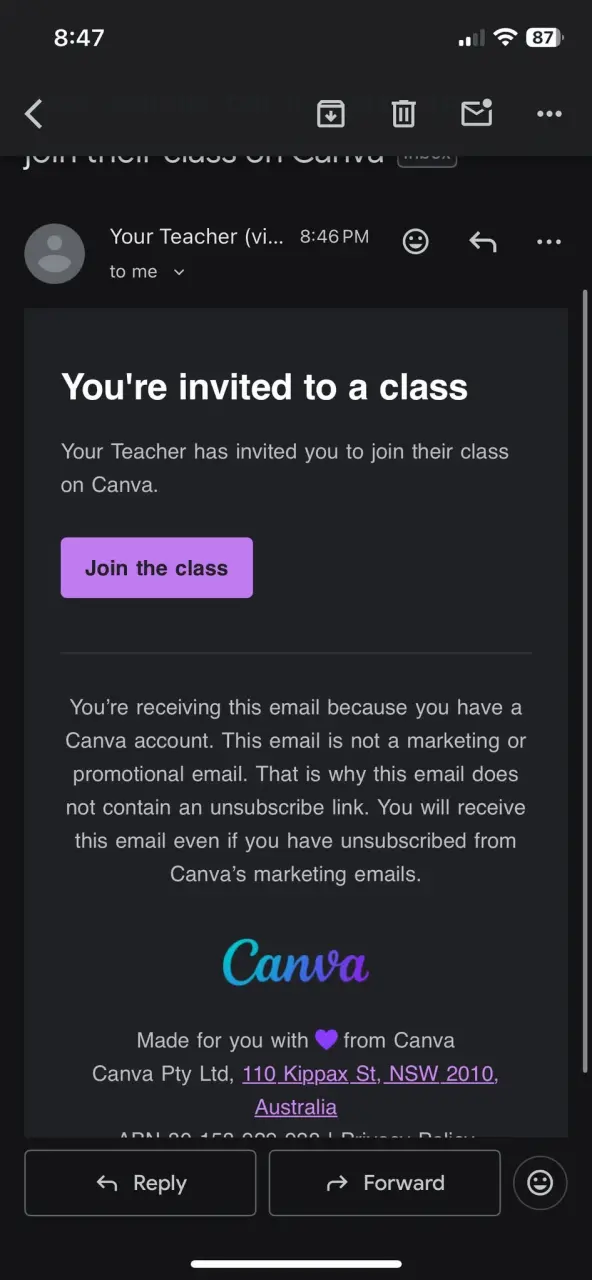
Task: Open the top toolbar more options menu
Action: coord(549,114)
